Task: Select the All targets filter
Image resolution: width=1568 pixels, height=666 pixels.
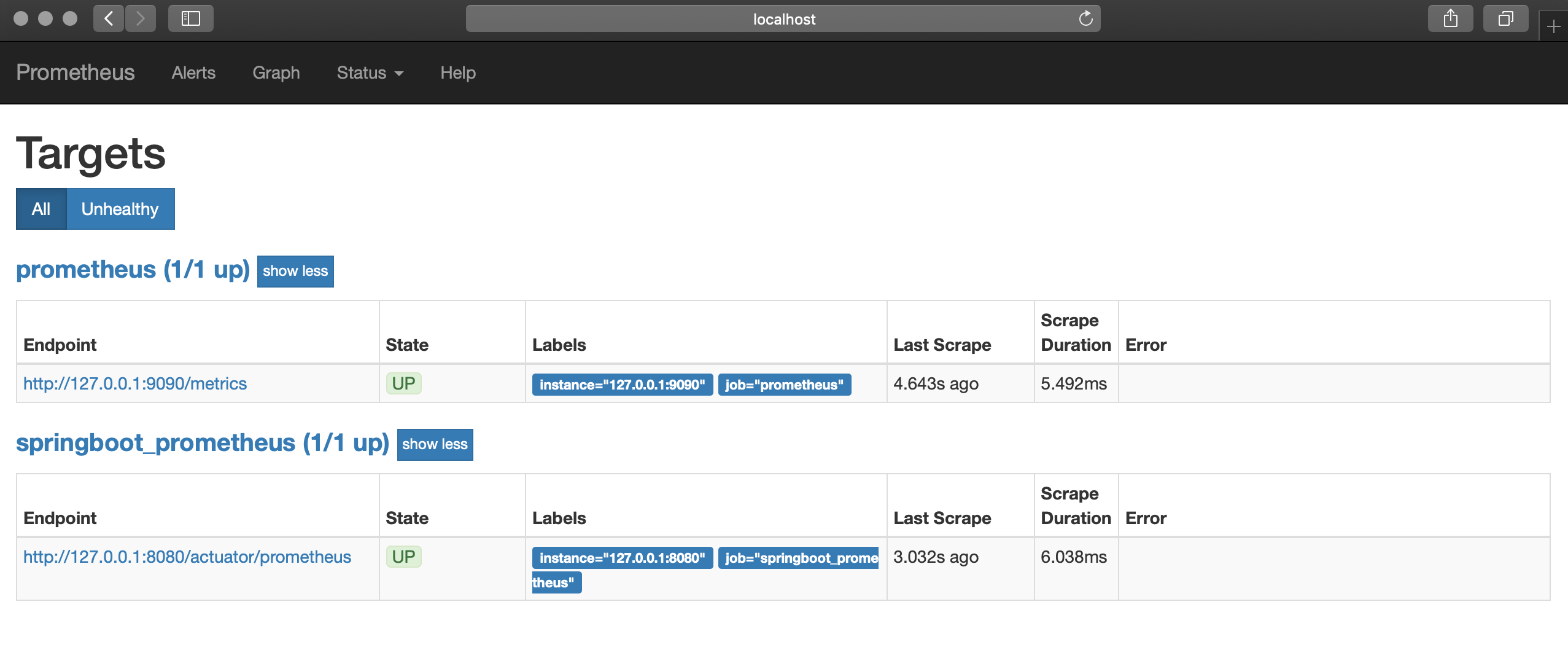Action: 41,209
